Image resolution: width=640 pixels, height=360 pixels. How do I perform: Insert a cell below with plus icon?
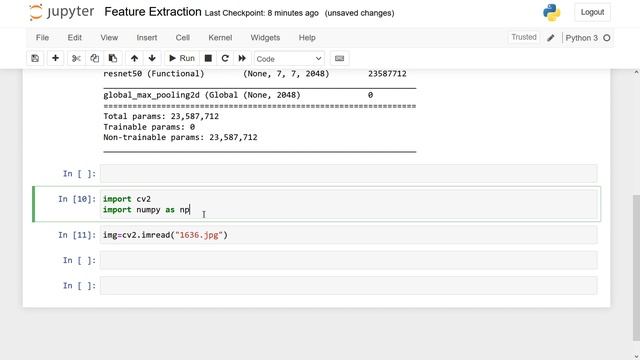pyautogui.click(x=55, y=58)
